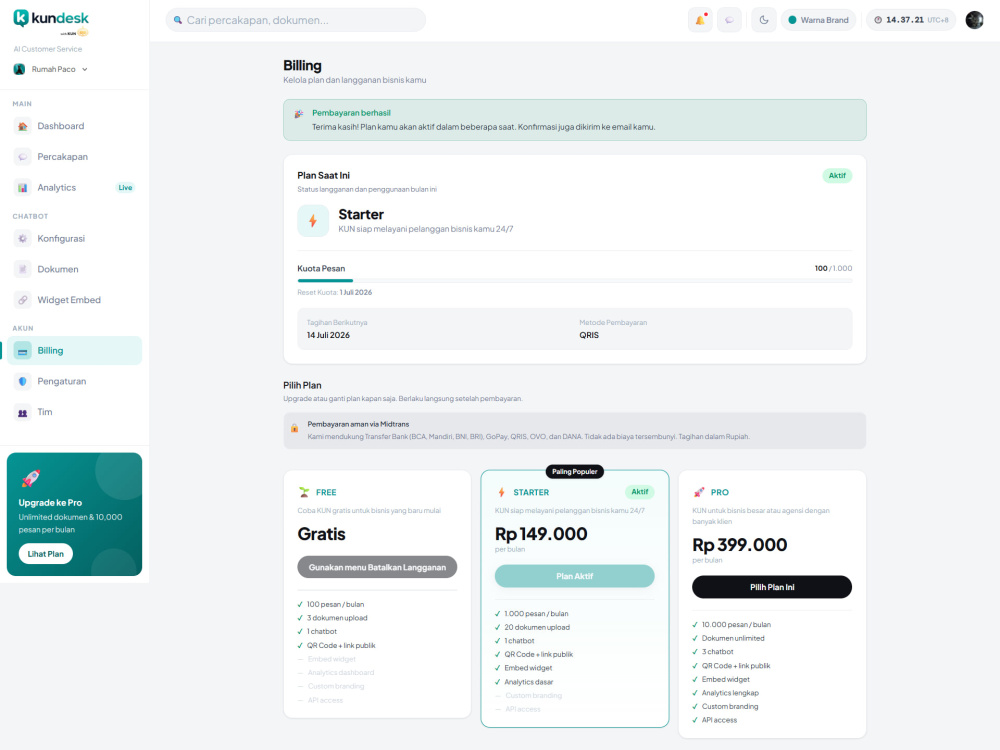Image resolution: width=1000 pixels, height=750 pixels.
Task: Click the Aktif badge on STARTER card
Action: [x=639, y=492]
